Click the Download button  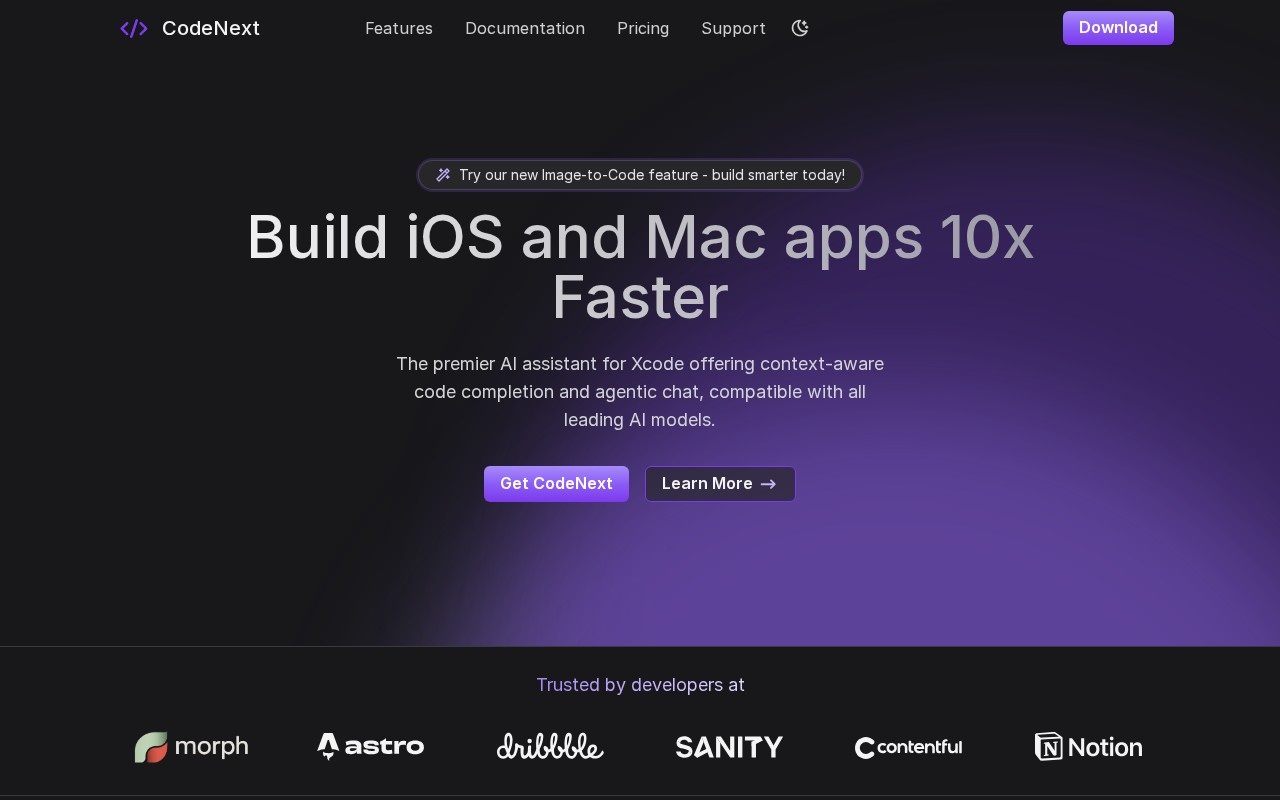pos(1118,28)
